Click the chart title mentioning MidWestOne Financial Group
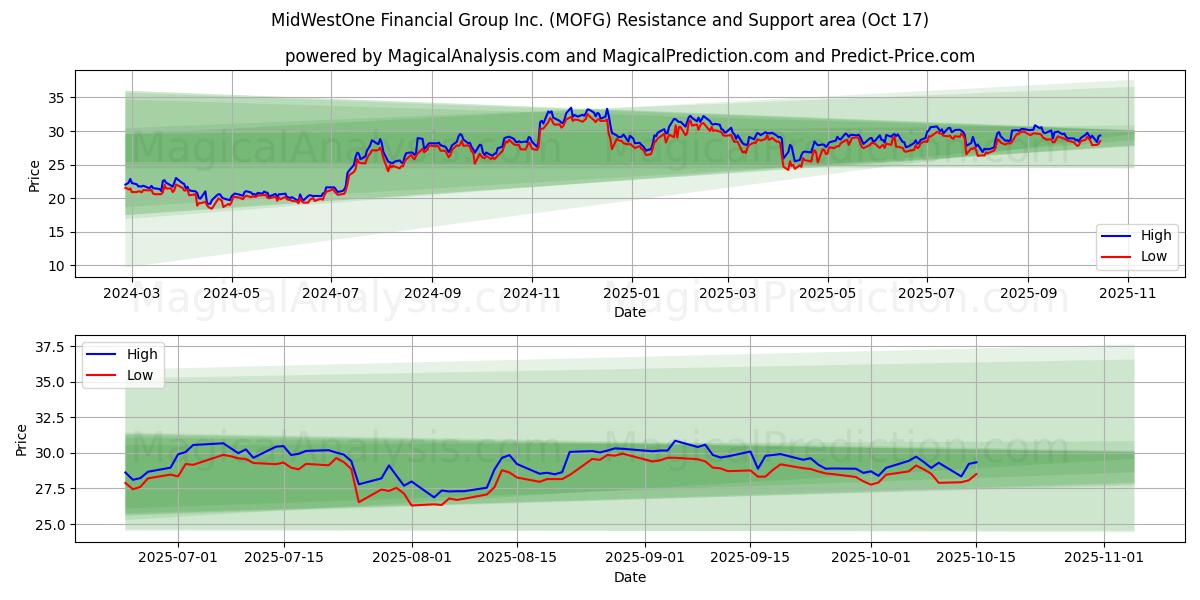The image size is (1200, 600). (599, 20)
